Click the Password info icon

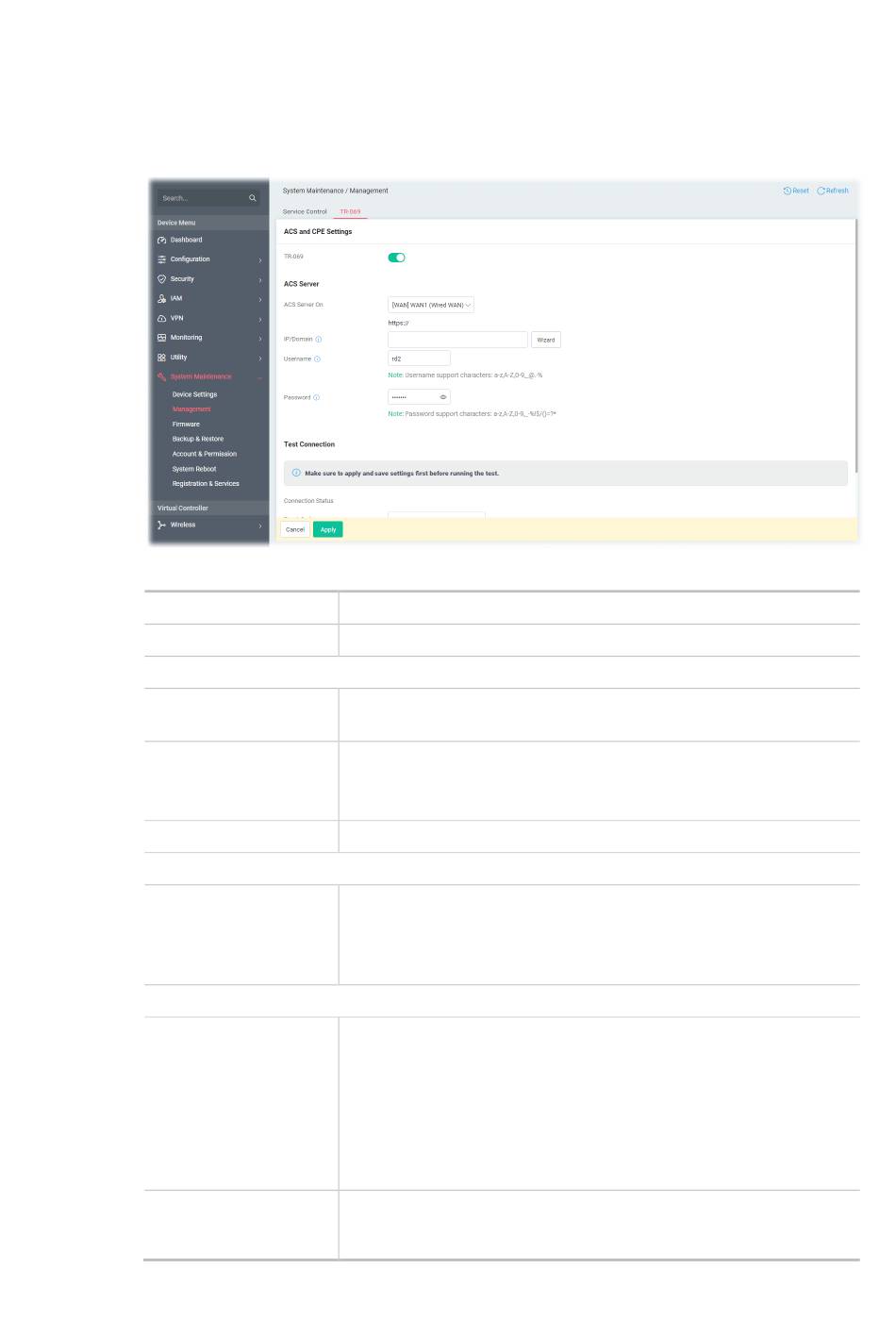point(316,397)
